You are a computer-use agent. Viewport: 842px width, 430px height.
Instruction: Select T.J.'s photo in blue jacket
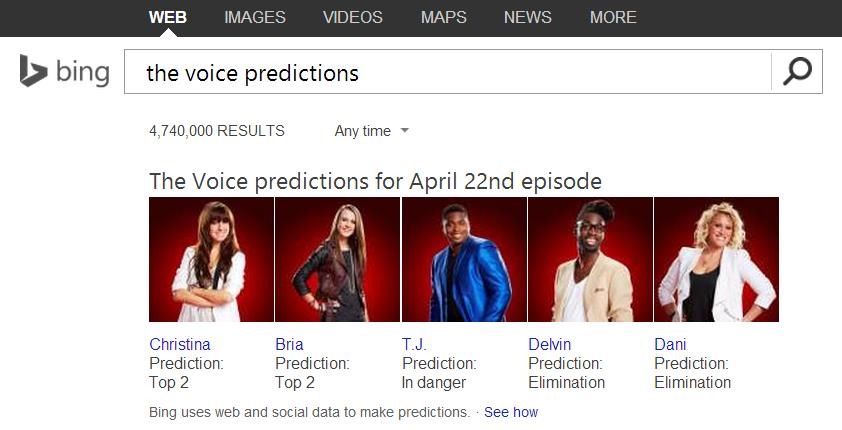coord(464,259)
